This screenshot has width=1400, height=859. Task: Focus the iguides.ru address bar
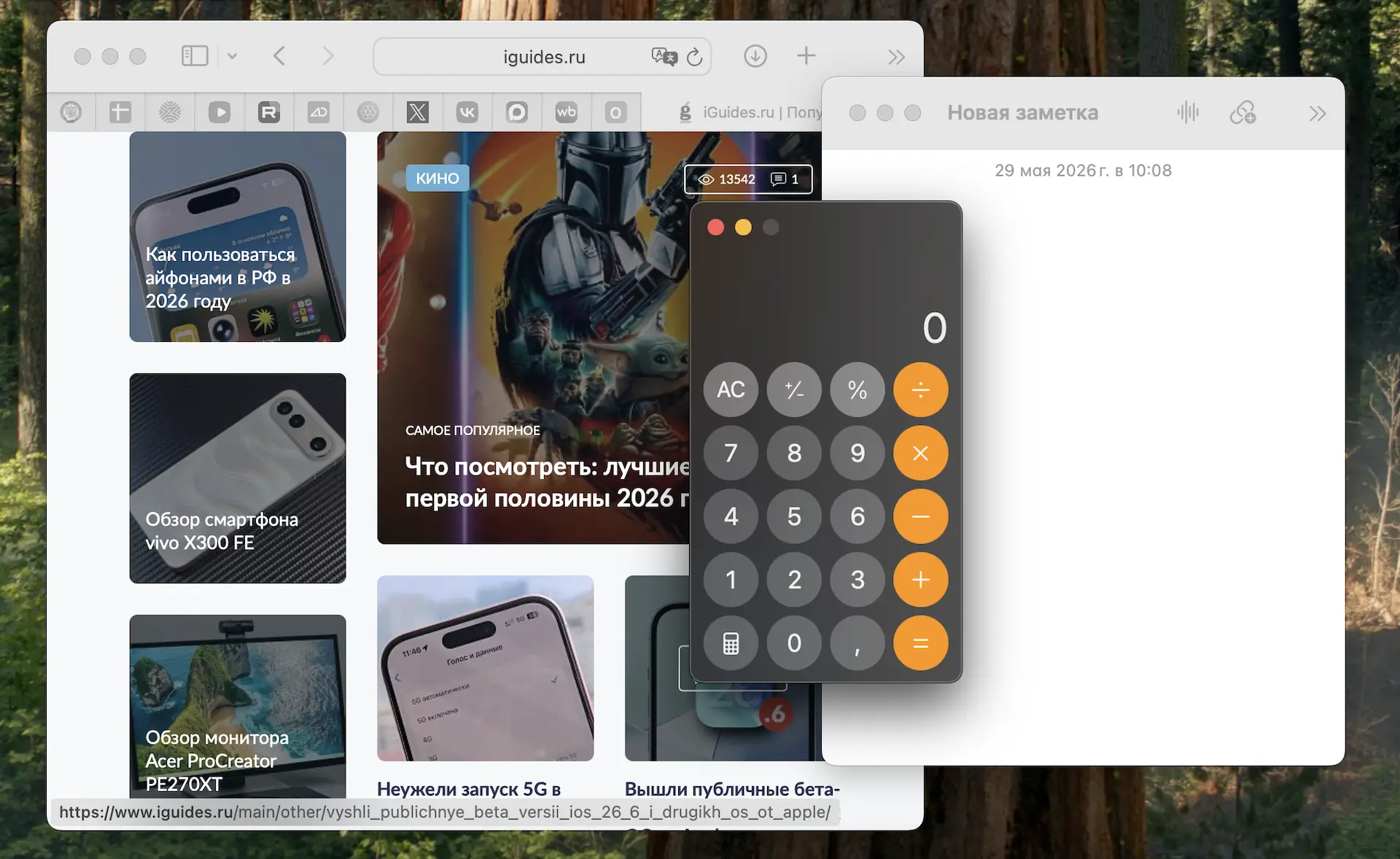(542, 57)
